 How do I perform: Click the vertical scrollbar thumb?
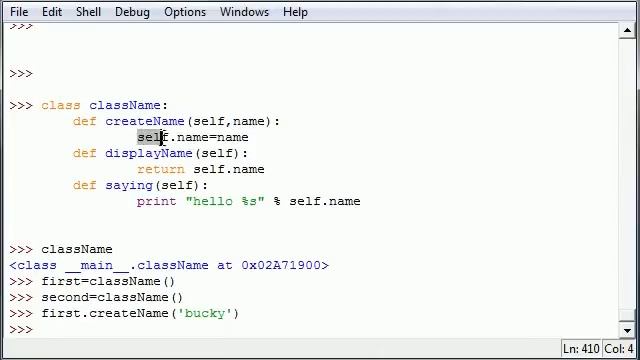627,315
